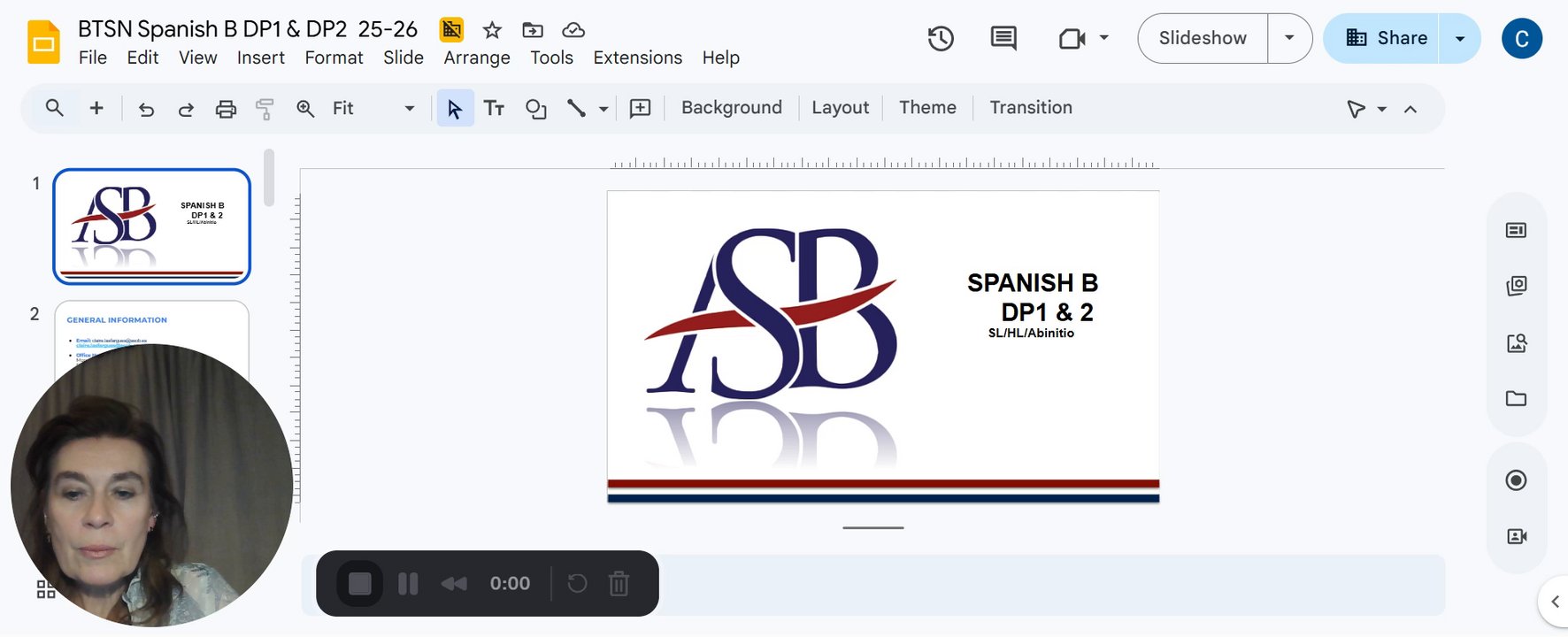This screenshot has height=637, width=1568.
Task: Start the Slideshow
Action: 1203,38
